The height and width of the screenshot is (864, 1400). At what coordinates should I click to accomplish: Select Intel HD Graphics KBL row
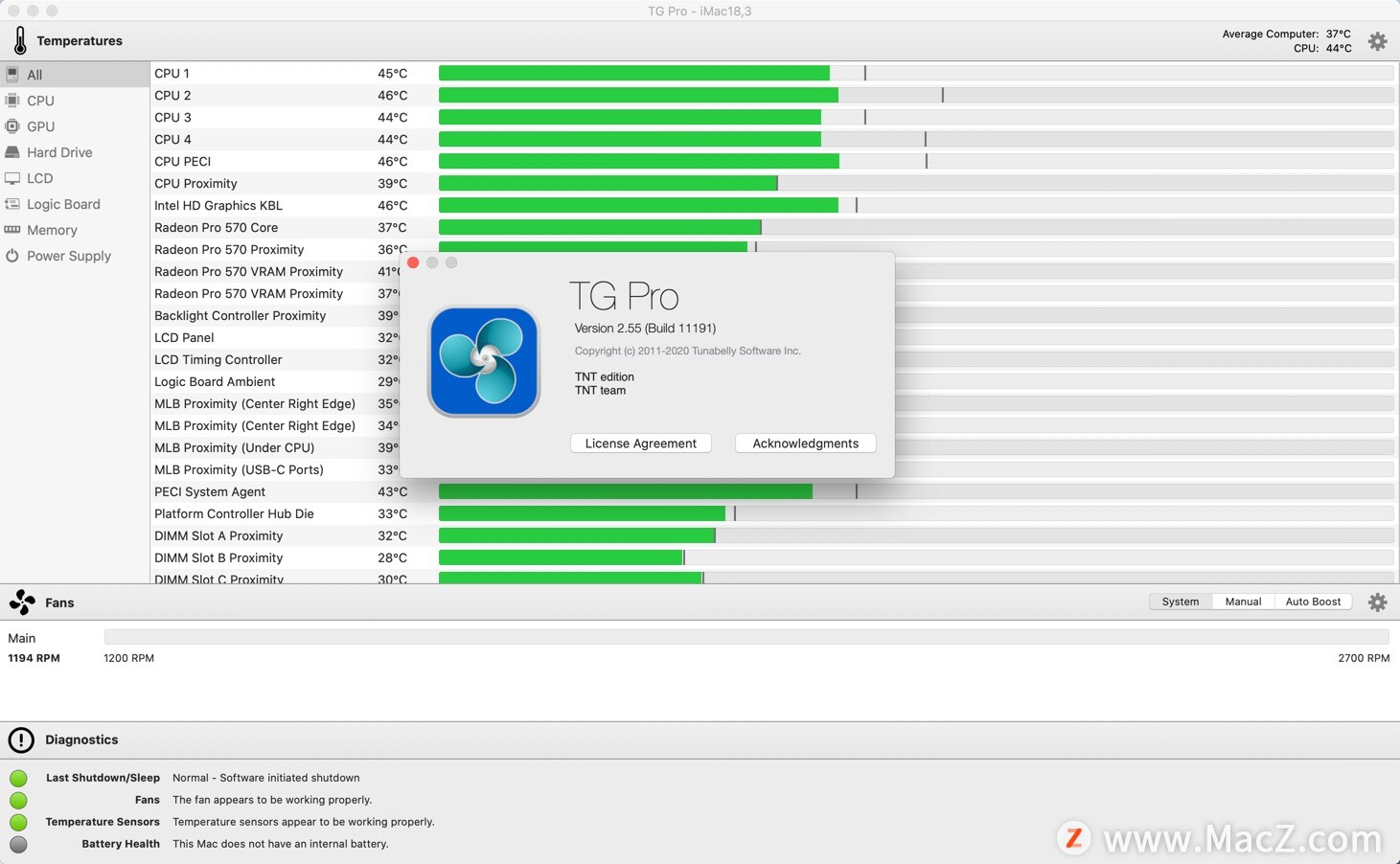(773, 205)
